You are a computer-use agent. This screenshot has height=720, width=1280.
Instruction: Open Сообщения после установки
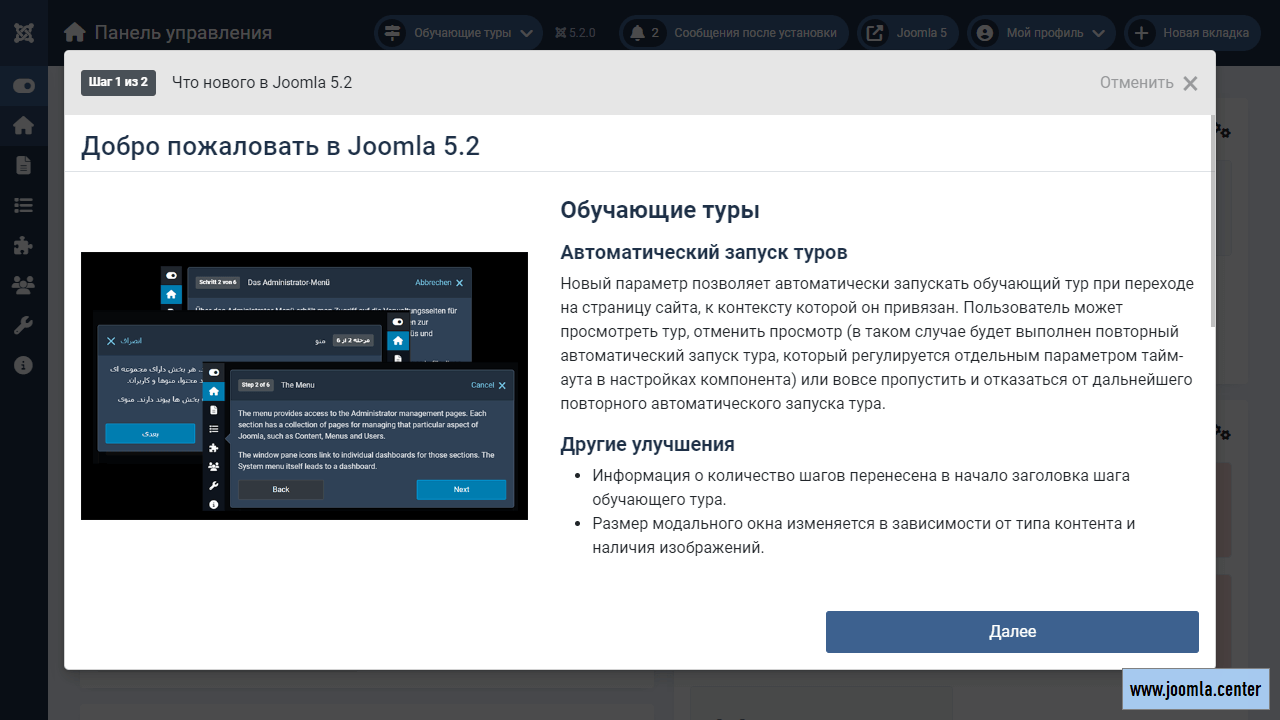[x=755, y=33]
